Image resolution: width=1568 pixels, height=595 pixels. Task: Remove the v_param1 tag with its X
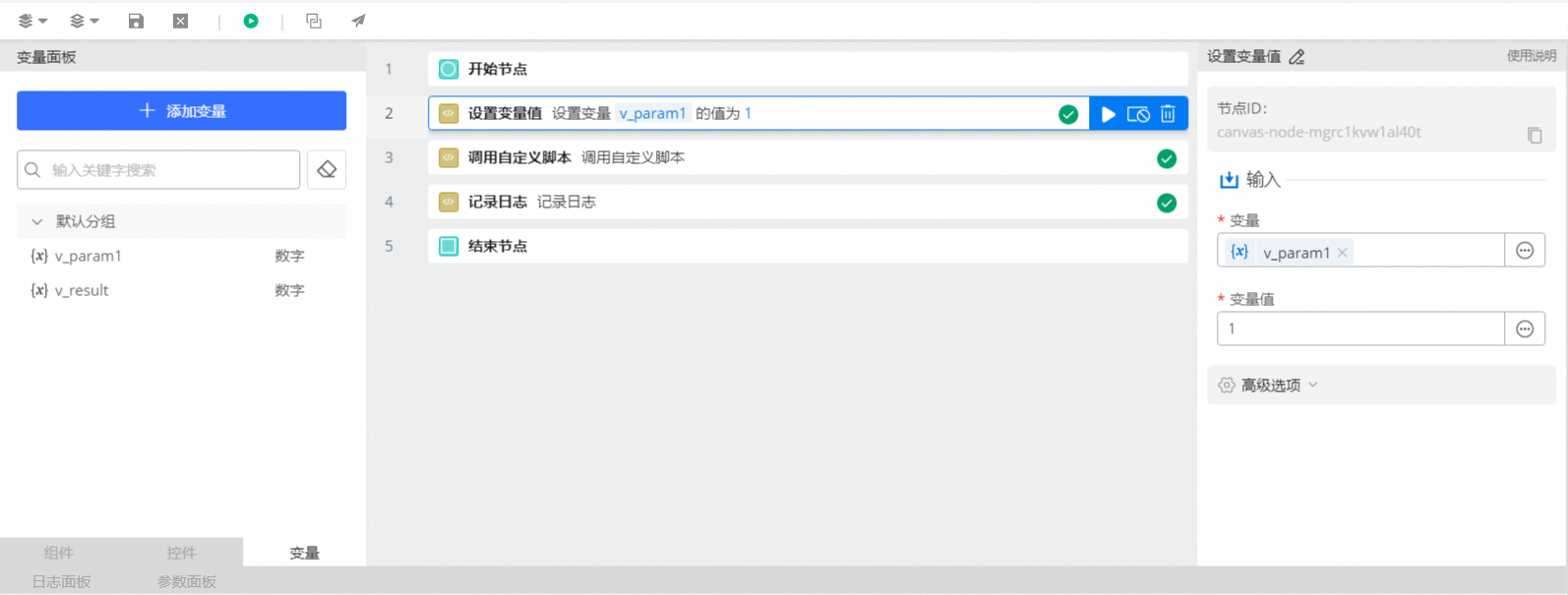coord(1342,253)
